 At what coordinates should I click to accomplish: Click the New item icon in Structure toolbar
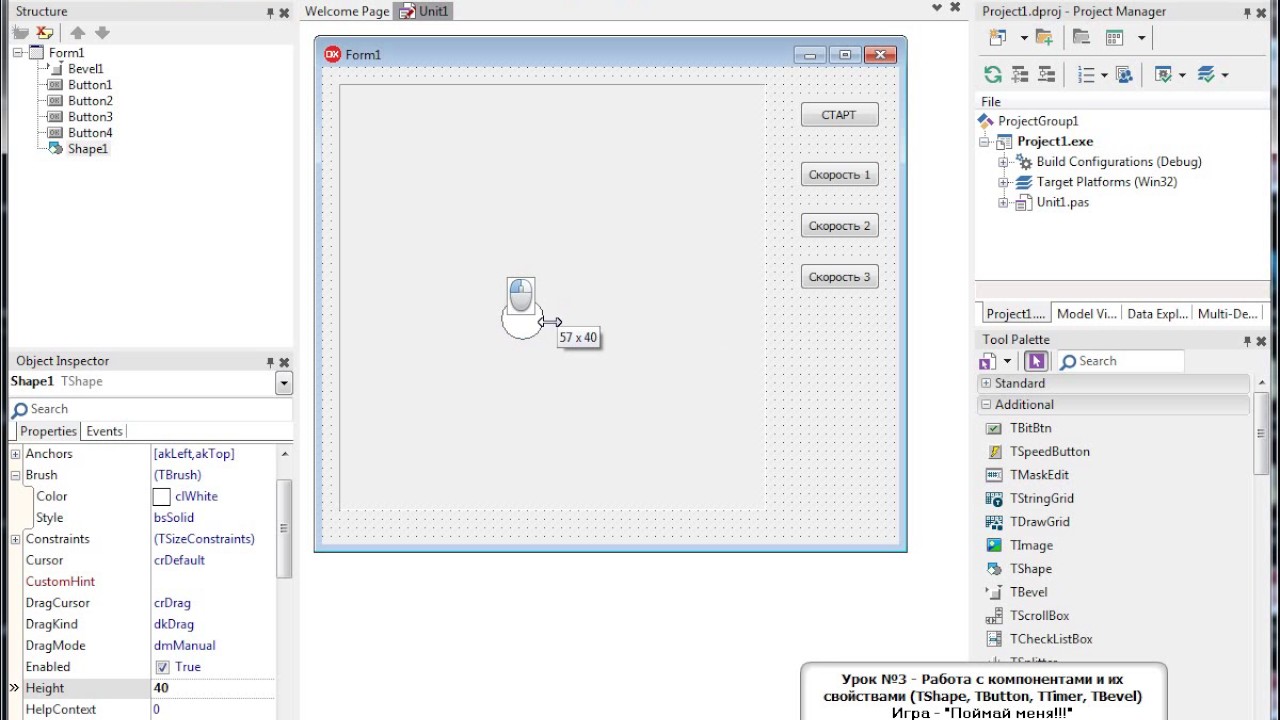[x=20, y=33]
